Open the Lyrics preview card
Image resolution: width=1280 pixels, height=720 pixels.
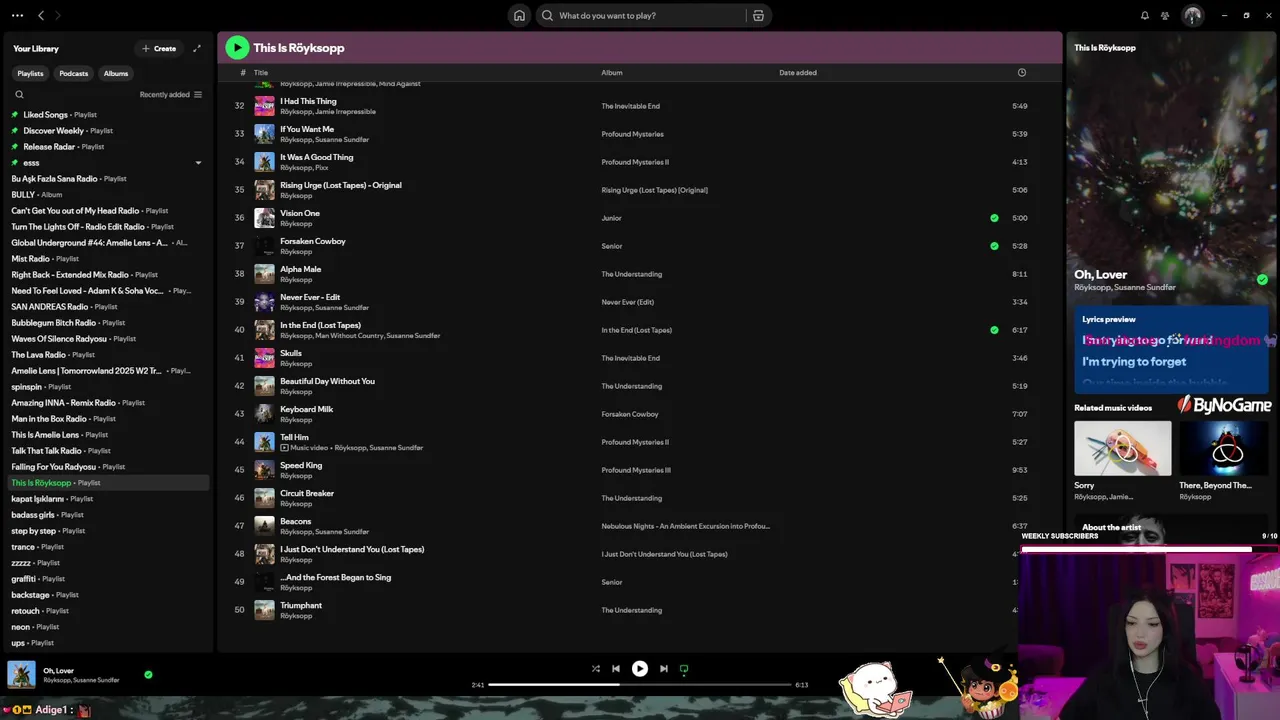(x=1171, y=350)
